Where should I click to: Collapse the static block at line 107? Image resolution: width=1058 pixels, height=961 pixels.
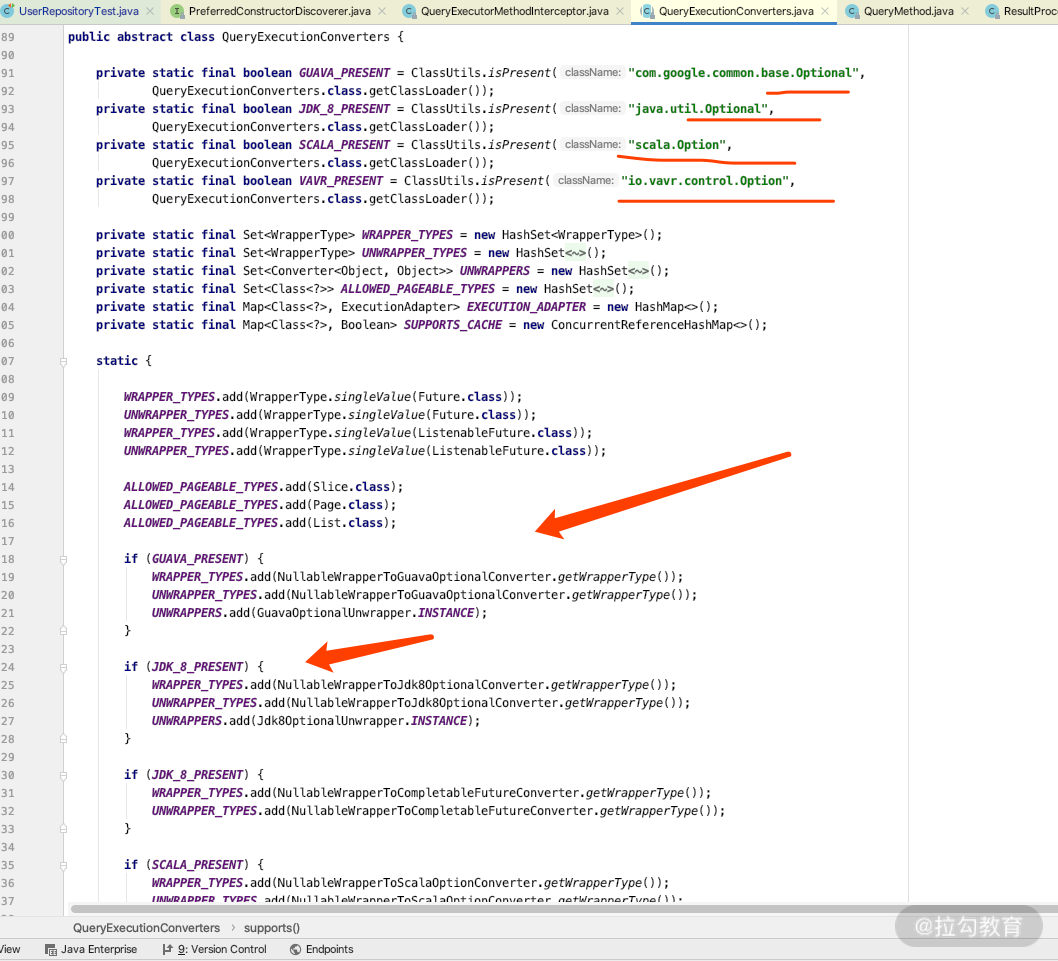click(x=63, y=362)
